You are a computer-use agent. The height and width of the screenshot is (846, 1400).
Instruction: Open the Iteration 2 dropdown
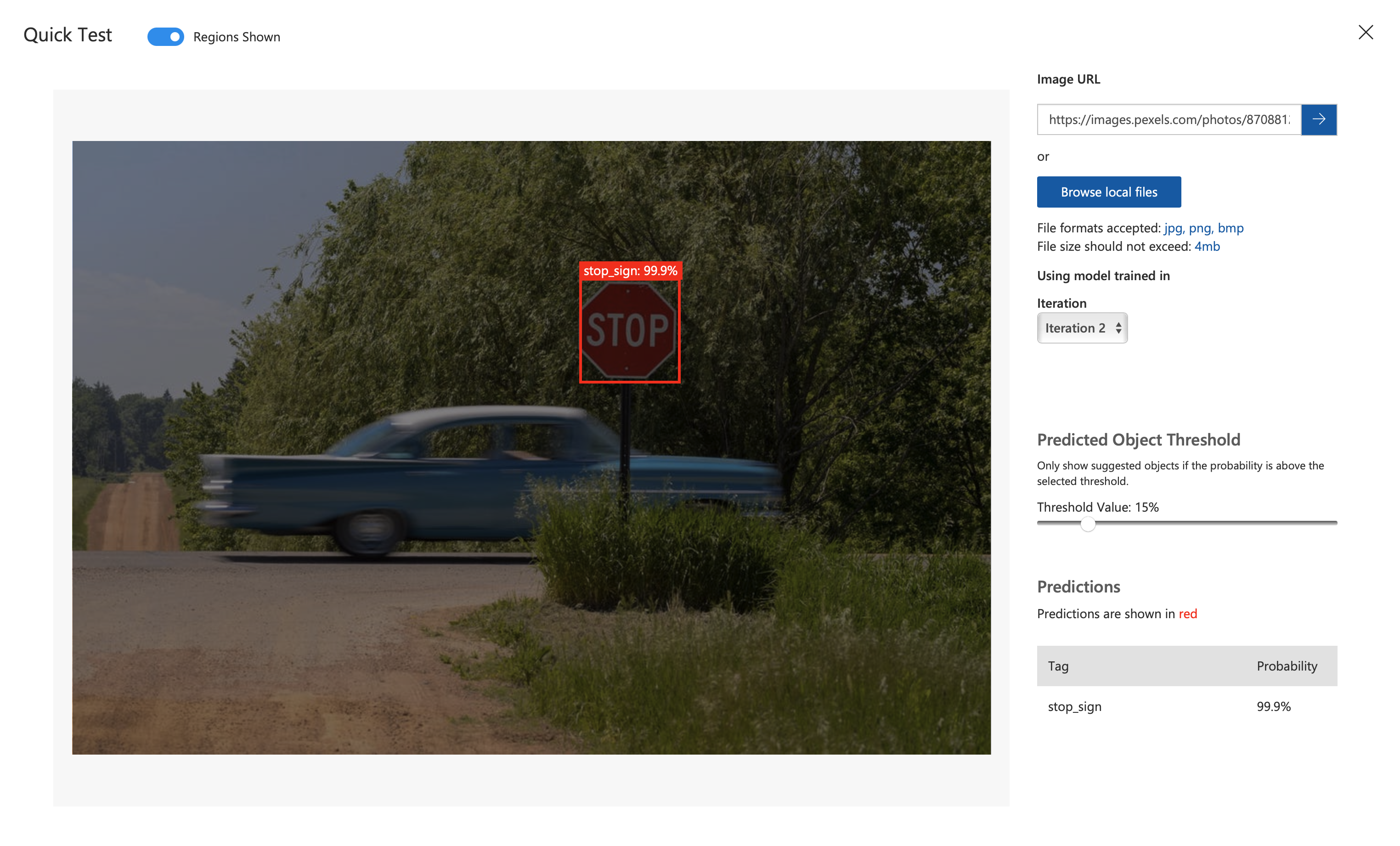(x=1082, y=328)
